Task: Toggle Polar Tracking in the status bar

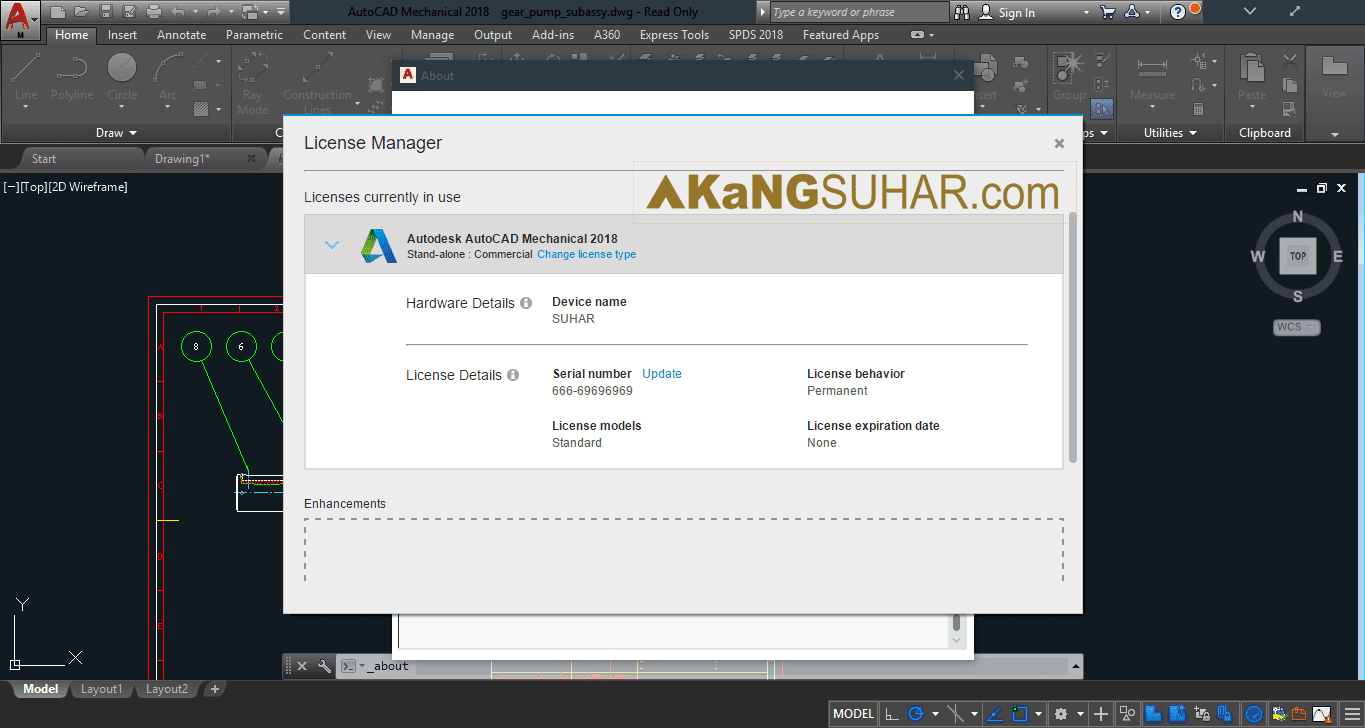Action: click(x=915, y=714)
